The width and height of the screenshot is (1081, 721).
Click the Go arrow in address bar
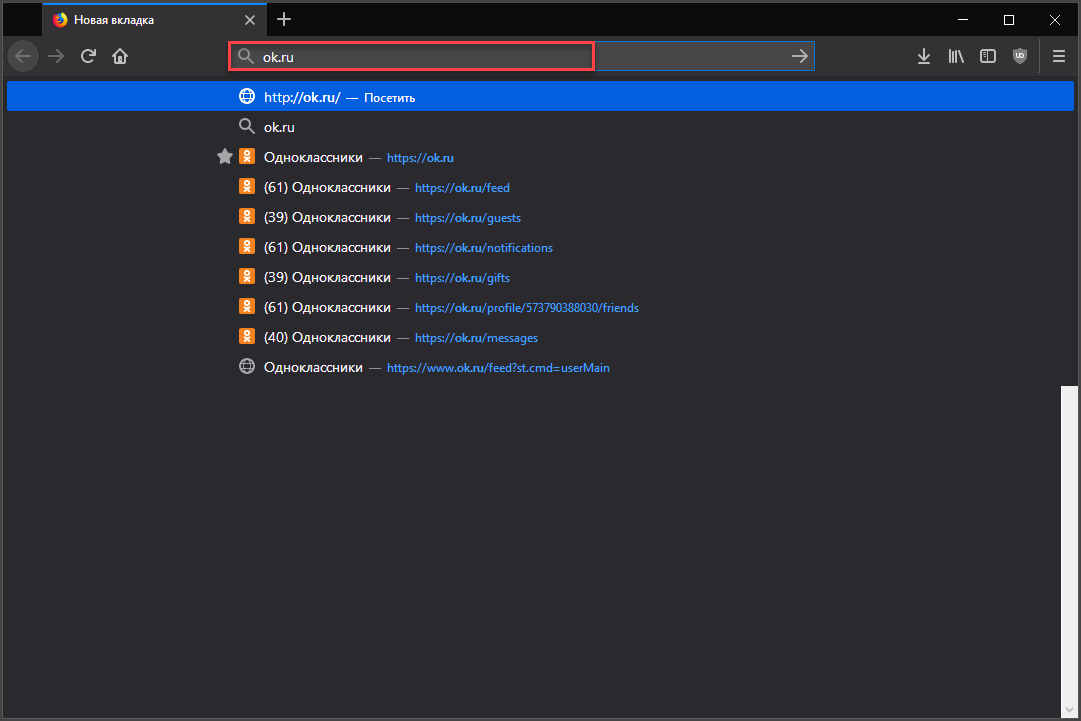tap(799, 57)
